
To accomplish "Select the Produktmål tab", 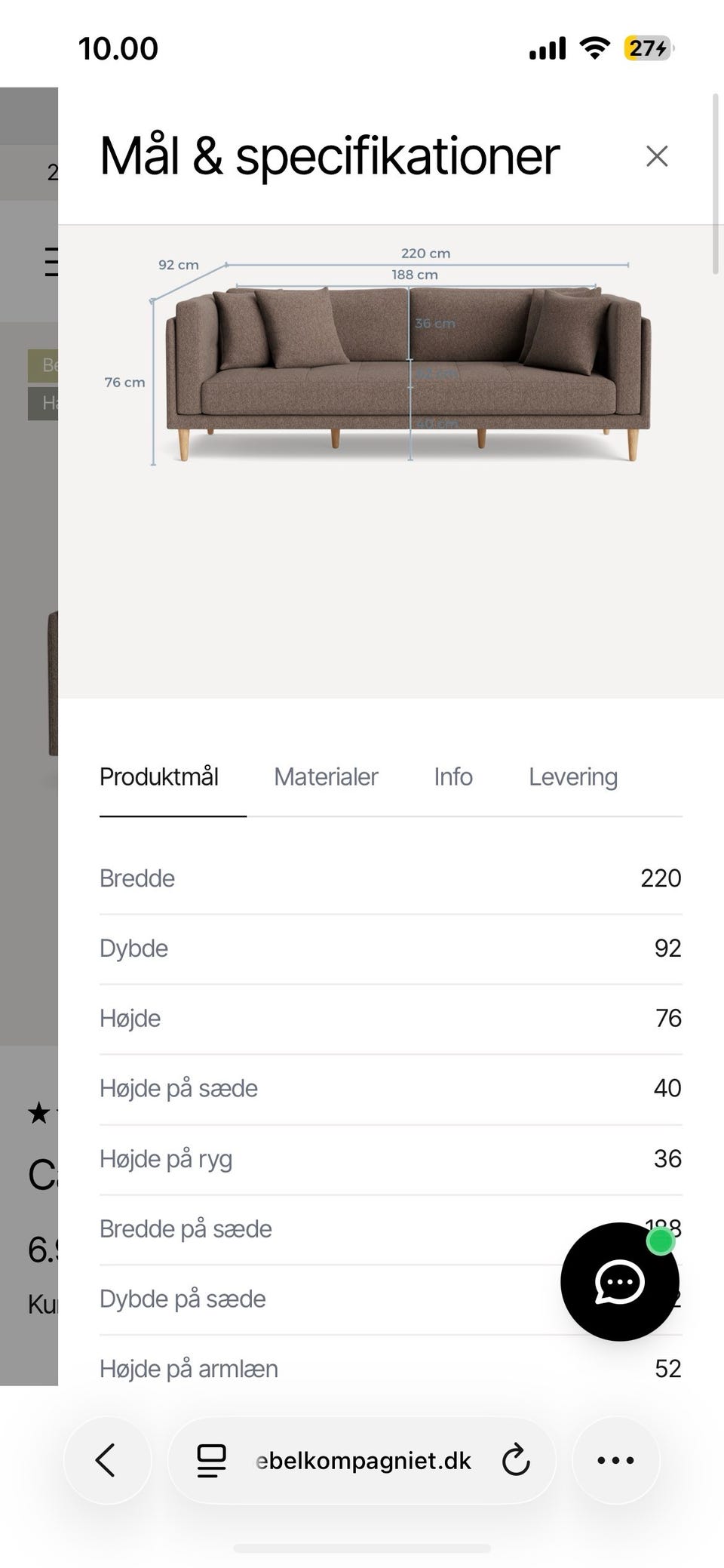I will point(159,776).
